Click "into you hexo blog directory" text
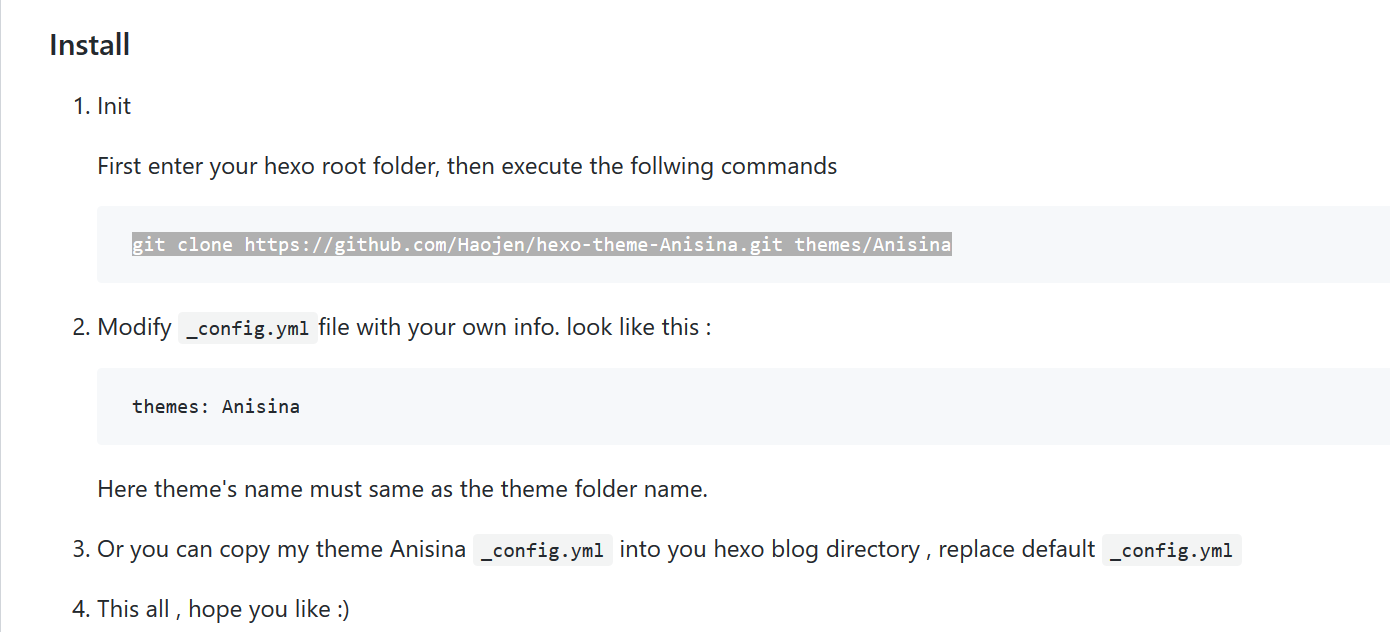The height and width of the screenshot is (632, 1390). (769, 549)
